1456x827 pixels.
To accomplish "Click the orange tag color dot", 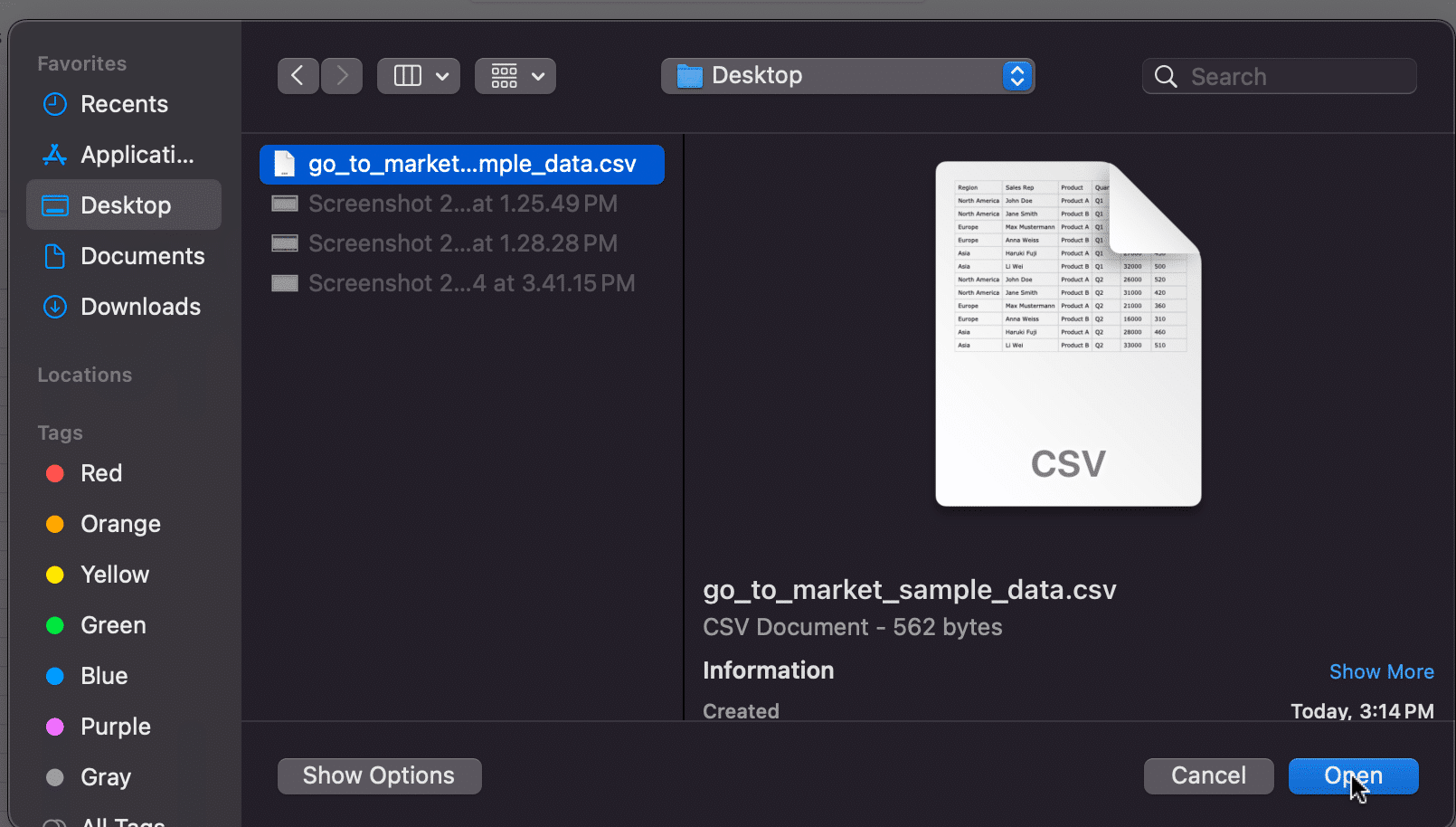I will [55, 524].
